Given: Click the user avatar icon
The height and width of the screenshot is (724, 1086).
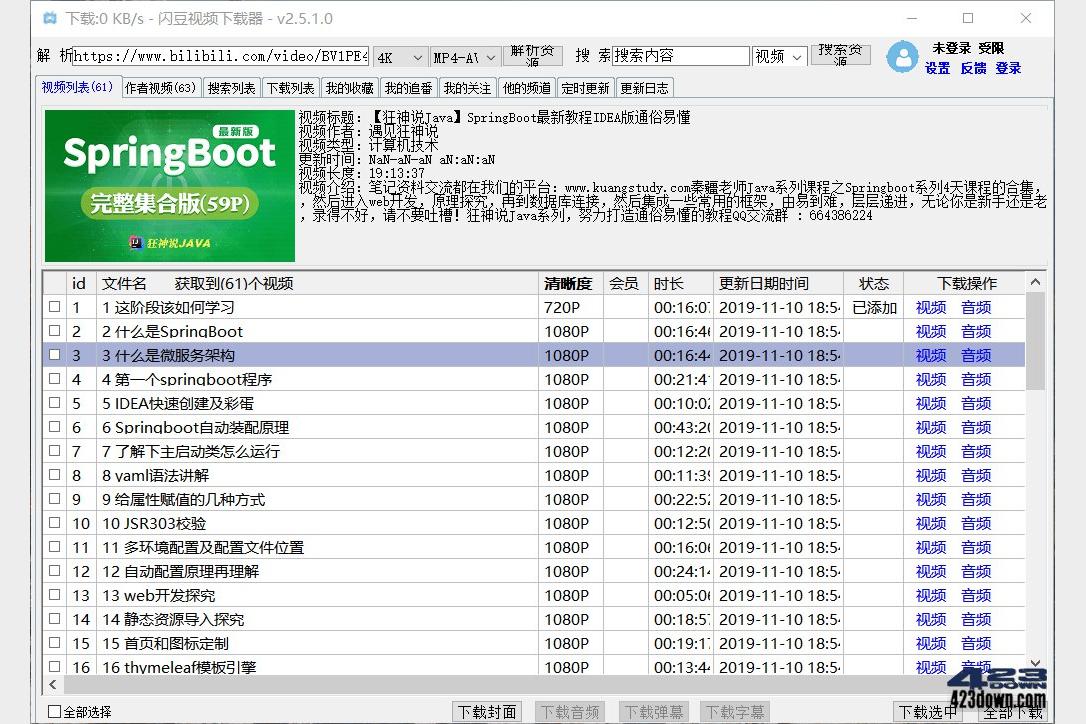Looking at the screenshot, I should point(902,57).
